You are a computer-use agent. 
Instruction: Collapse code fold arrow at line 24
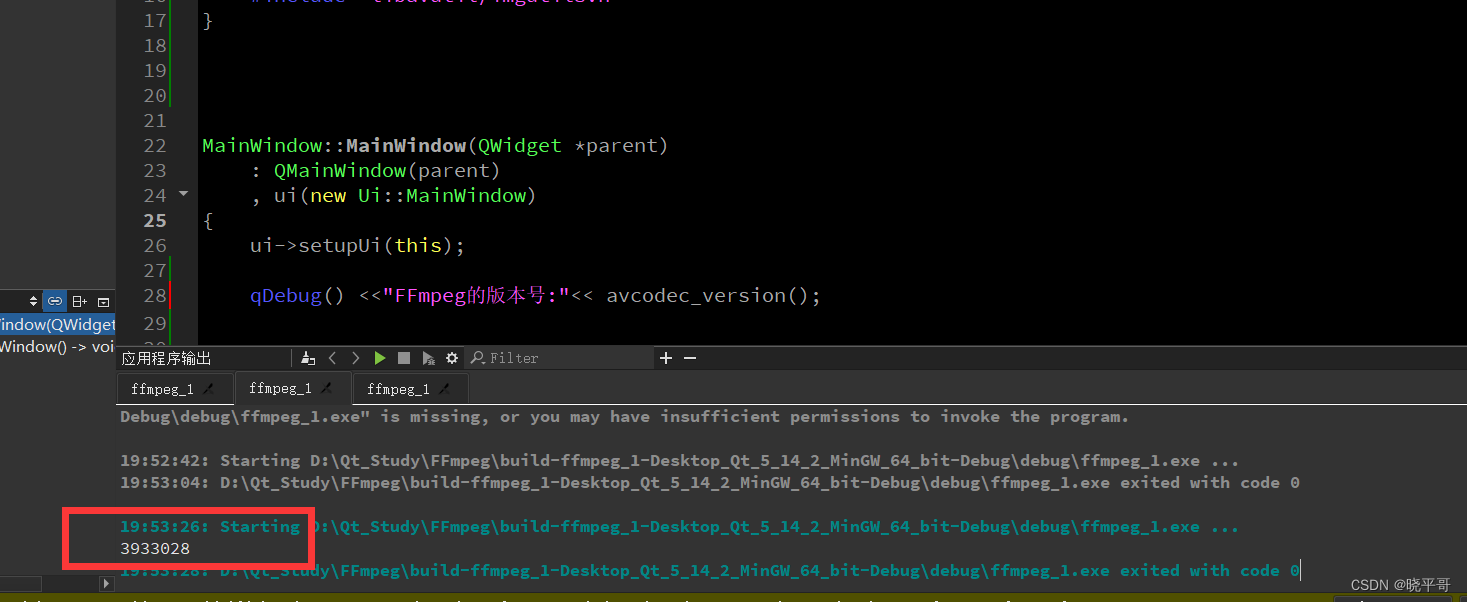tap(183, 194)
